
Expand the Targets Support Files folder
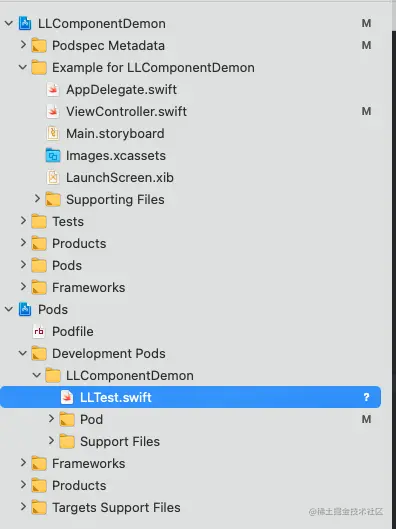click(x=23, y=507)
